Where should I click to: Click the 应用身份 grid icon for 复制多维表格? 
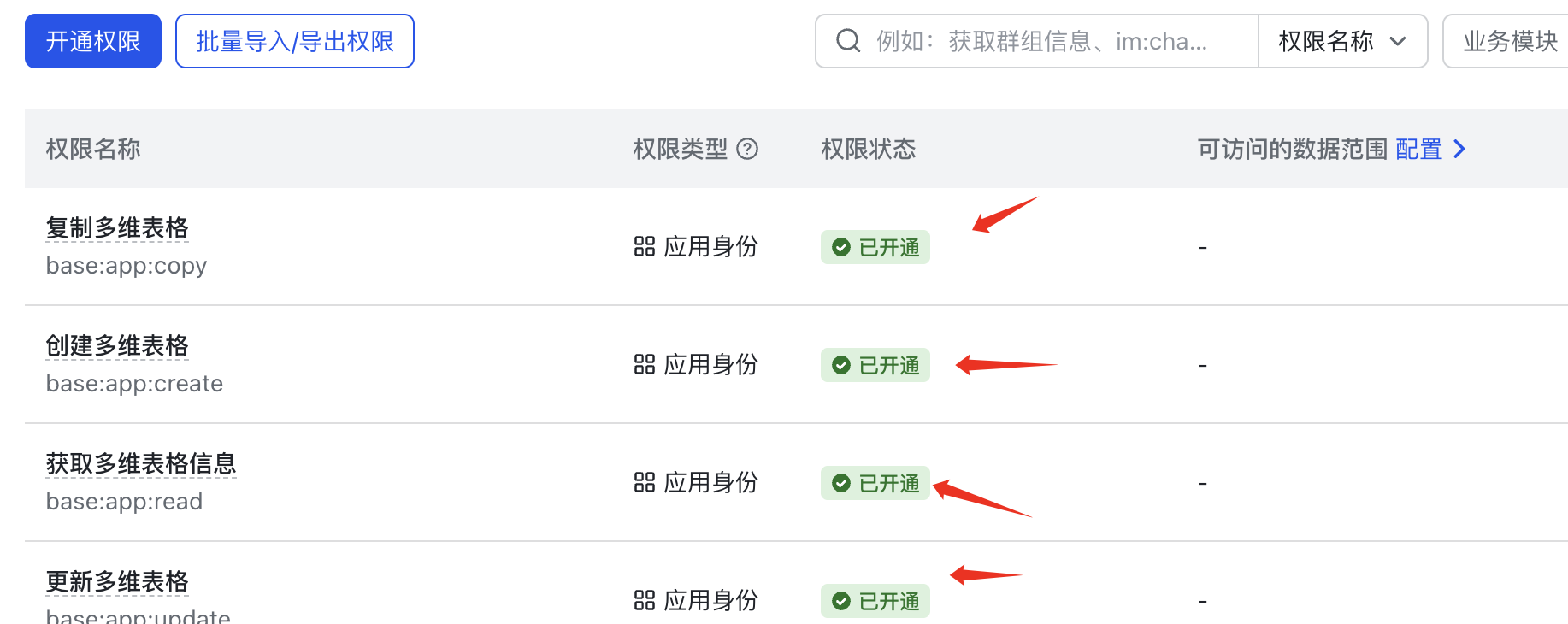(x=644, y=247)
